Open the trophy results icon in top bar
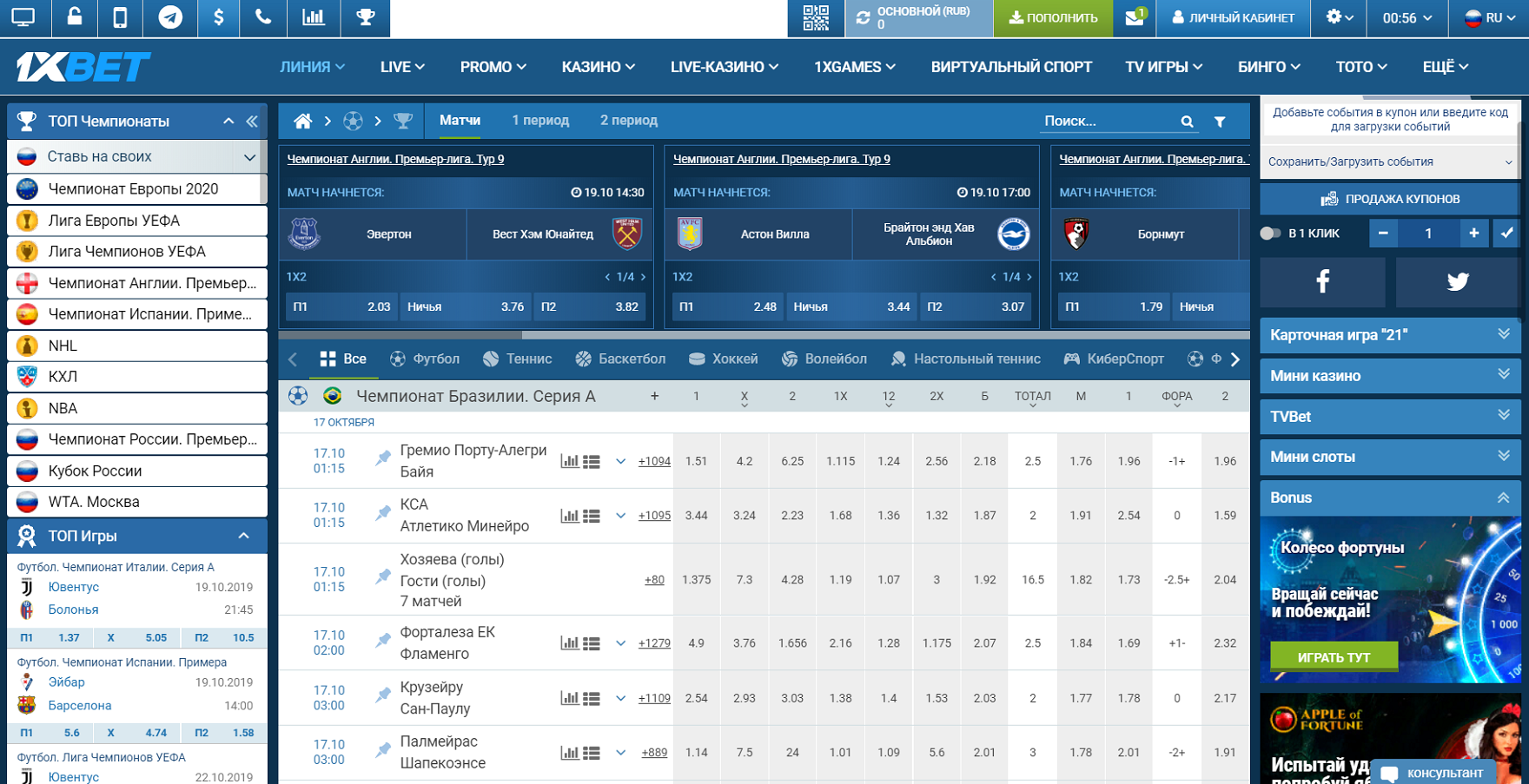Screen dimensions: 1529x784 point(366,17)
